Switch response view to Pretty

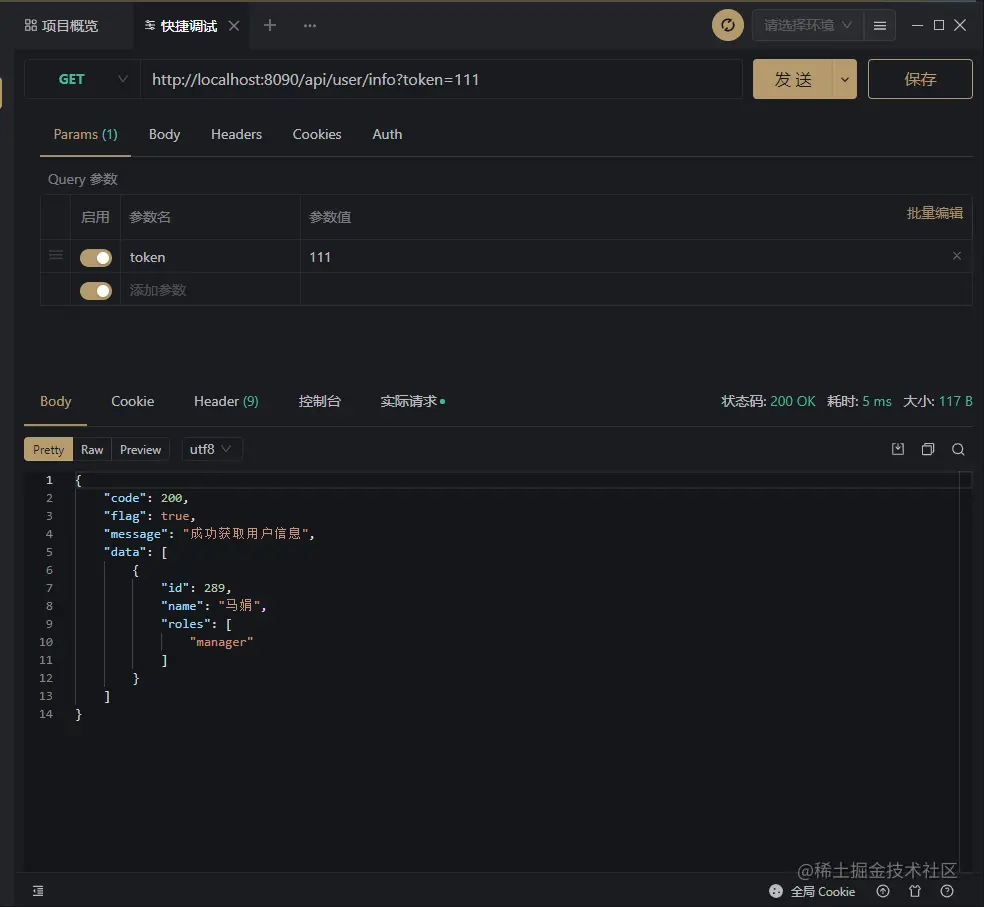coord(48,449)
